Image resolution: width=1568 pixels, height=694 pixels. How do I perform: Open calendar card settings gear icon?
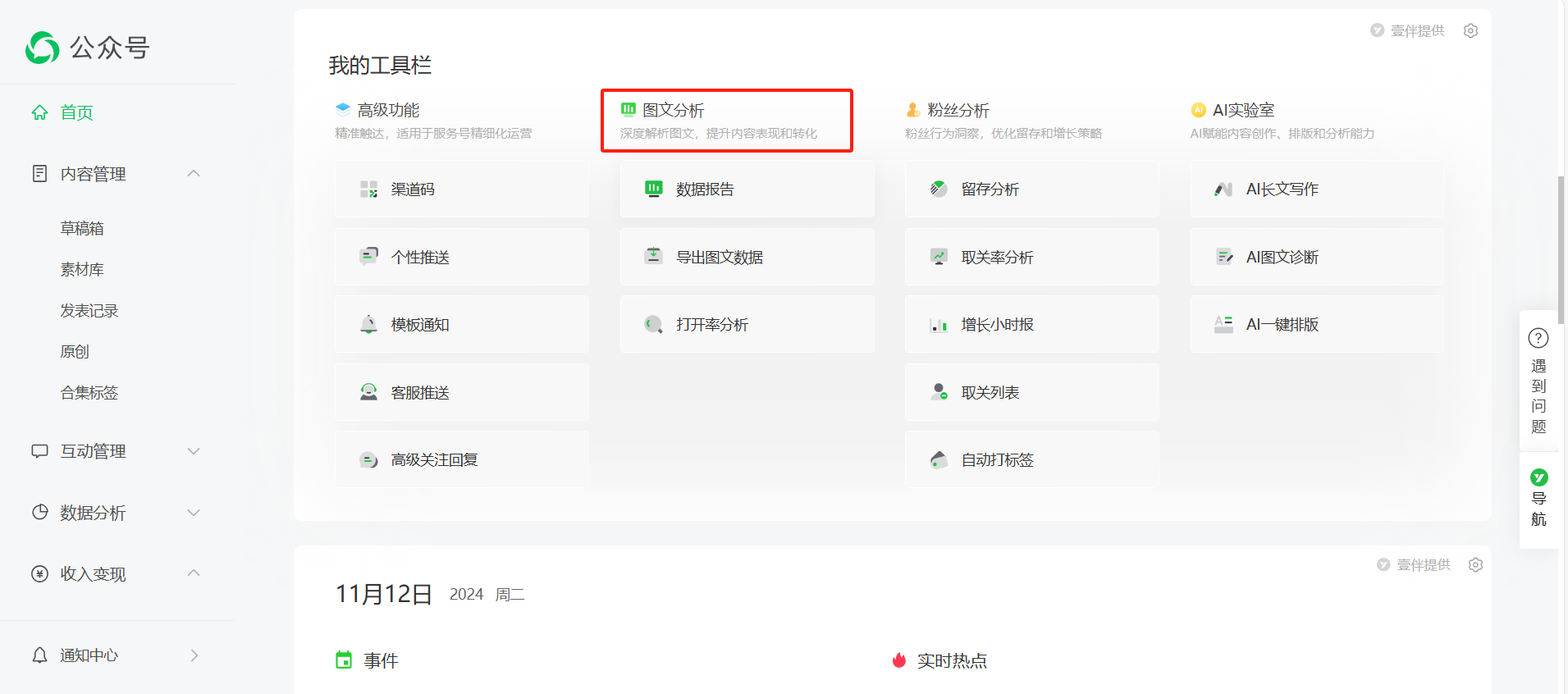1475,564
